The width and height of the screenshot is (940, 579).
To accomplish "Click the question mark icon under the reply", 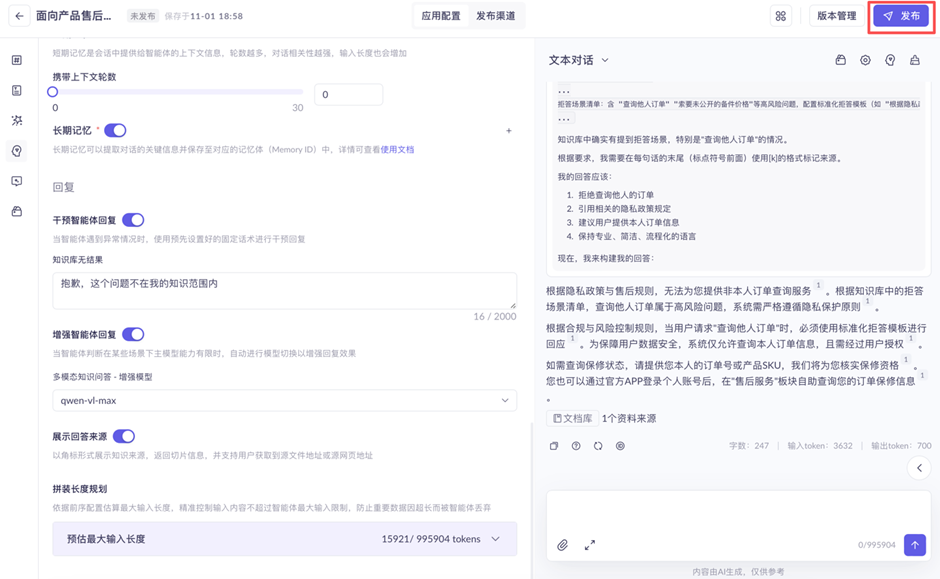I will point(576,446).
